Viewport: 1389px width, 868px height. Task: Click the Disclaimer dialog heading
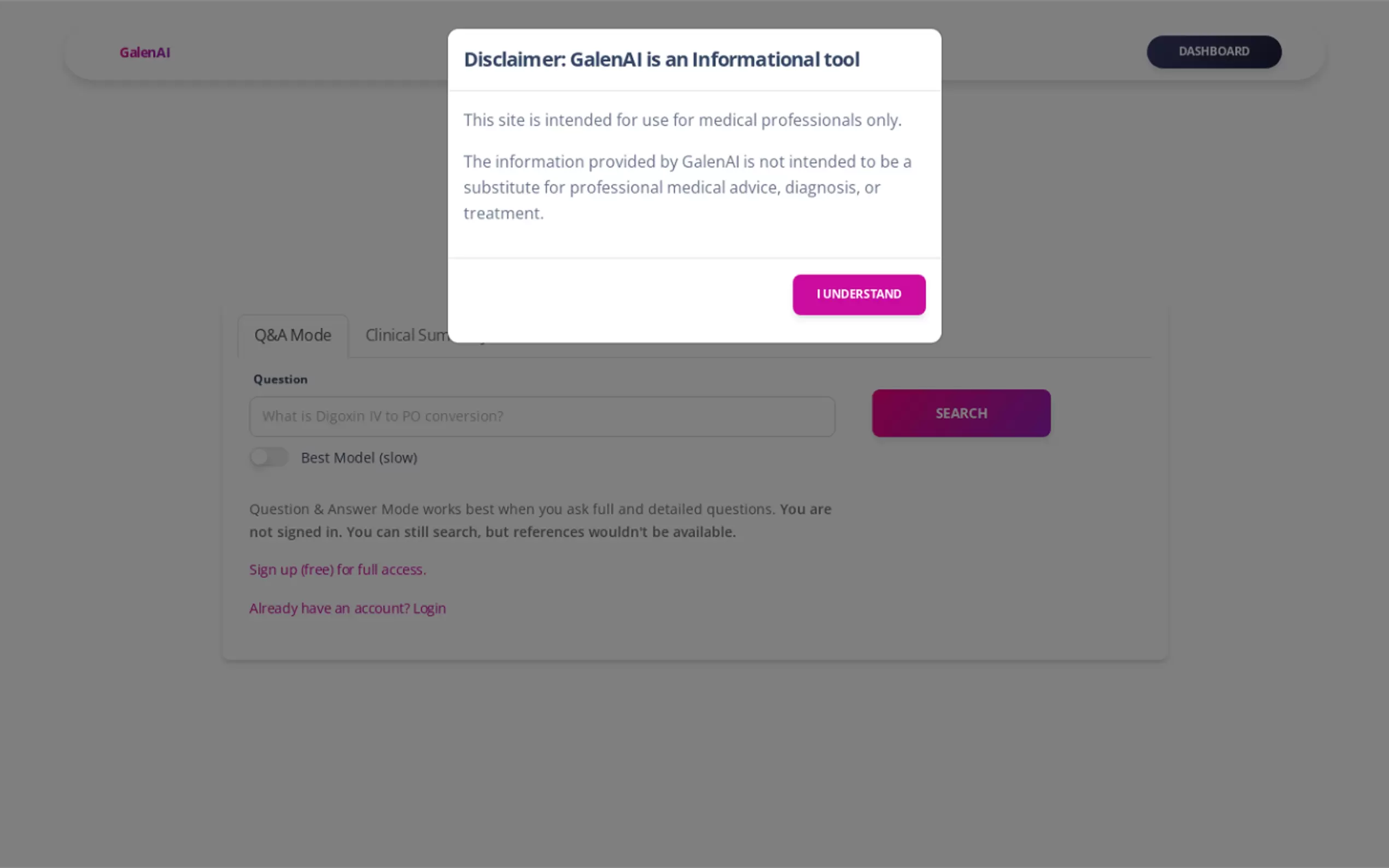click(661, 60)
